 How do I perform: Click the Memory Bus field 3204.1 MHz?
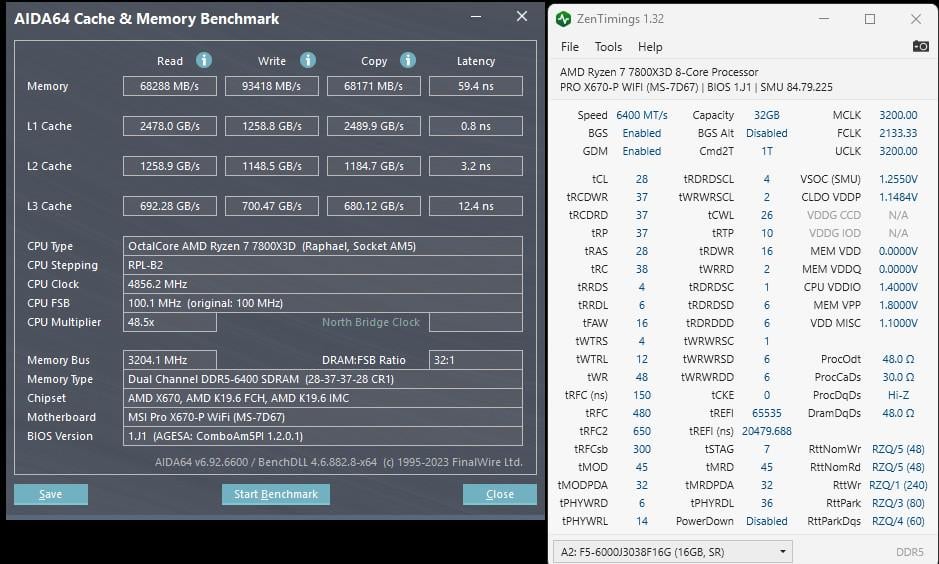click(169, 360)
